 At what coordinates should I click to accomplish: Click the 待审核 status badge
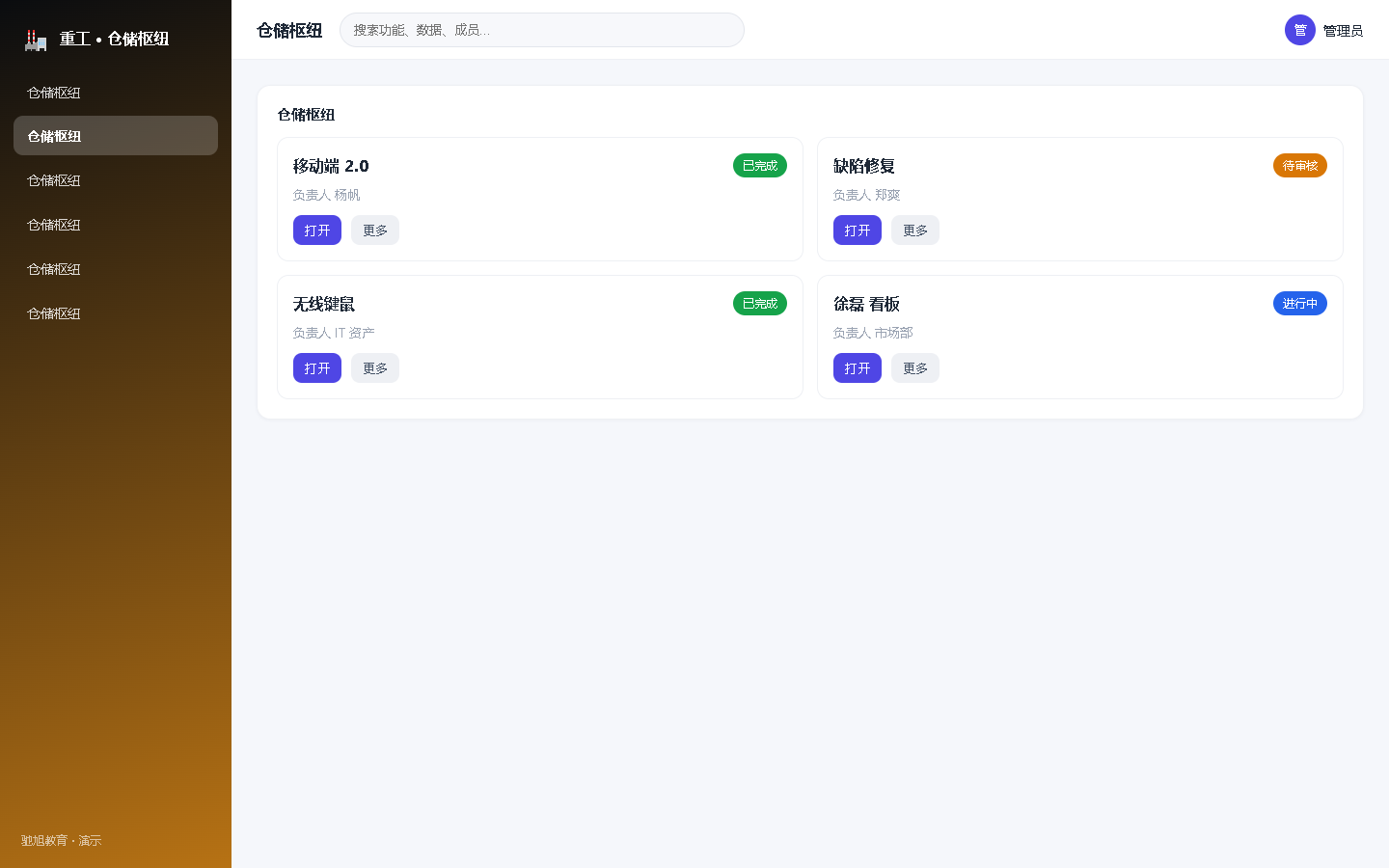point(1300,166)
